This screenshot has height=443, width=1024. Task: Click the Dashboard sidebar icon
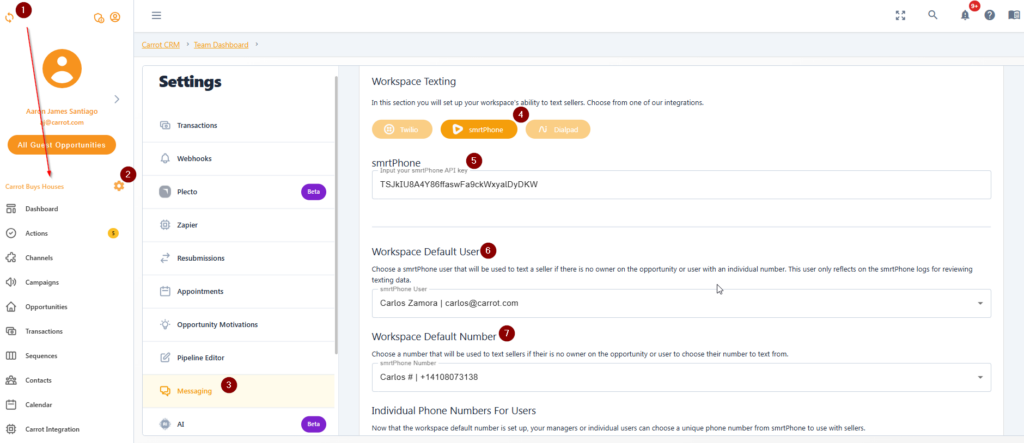[x=10, y=209]
